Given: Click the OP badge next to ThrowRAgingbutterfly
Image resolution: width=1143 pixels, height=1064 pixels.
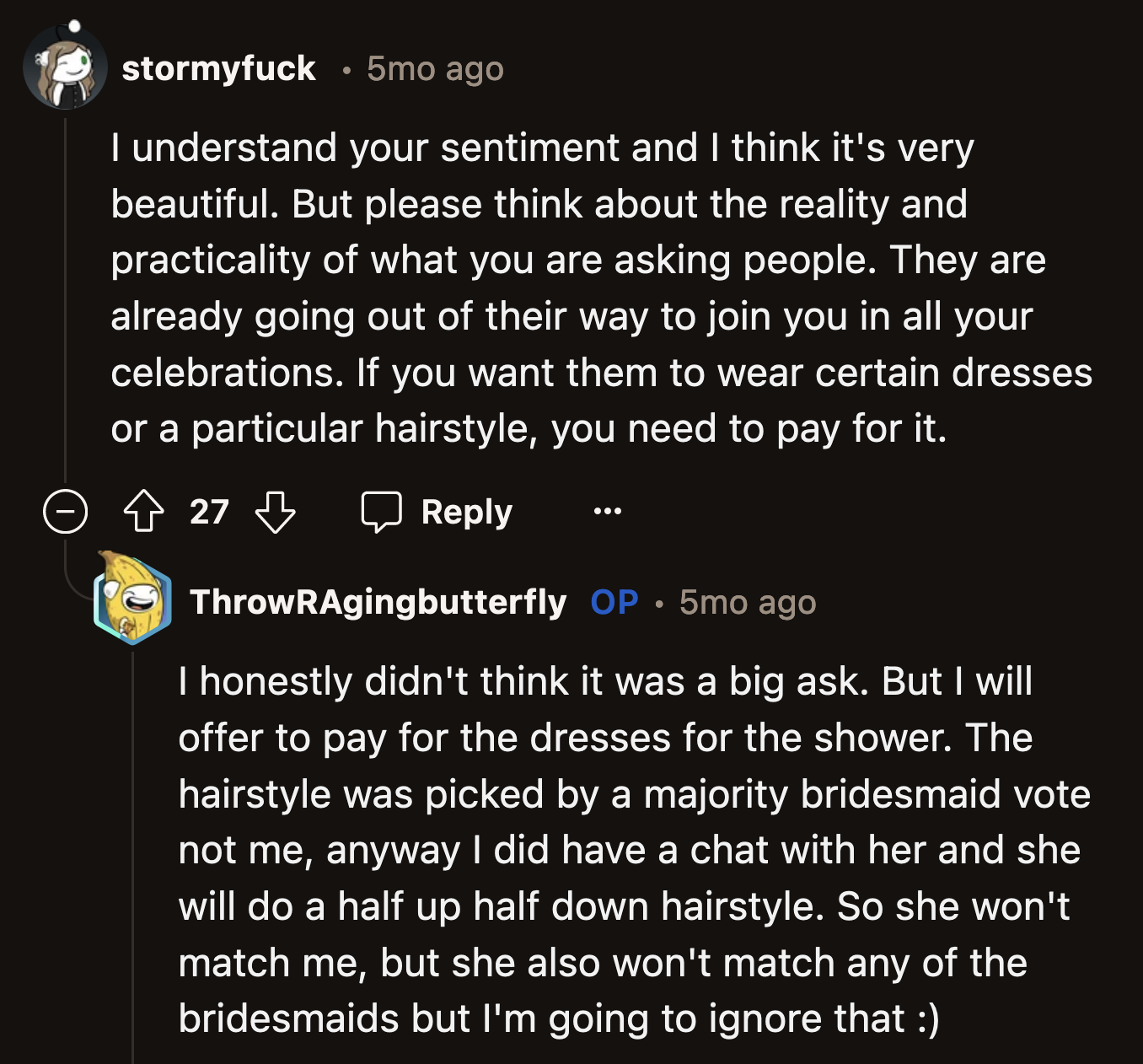Looking at the screenshot, I should (x=613, y=602).
